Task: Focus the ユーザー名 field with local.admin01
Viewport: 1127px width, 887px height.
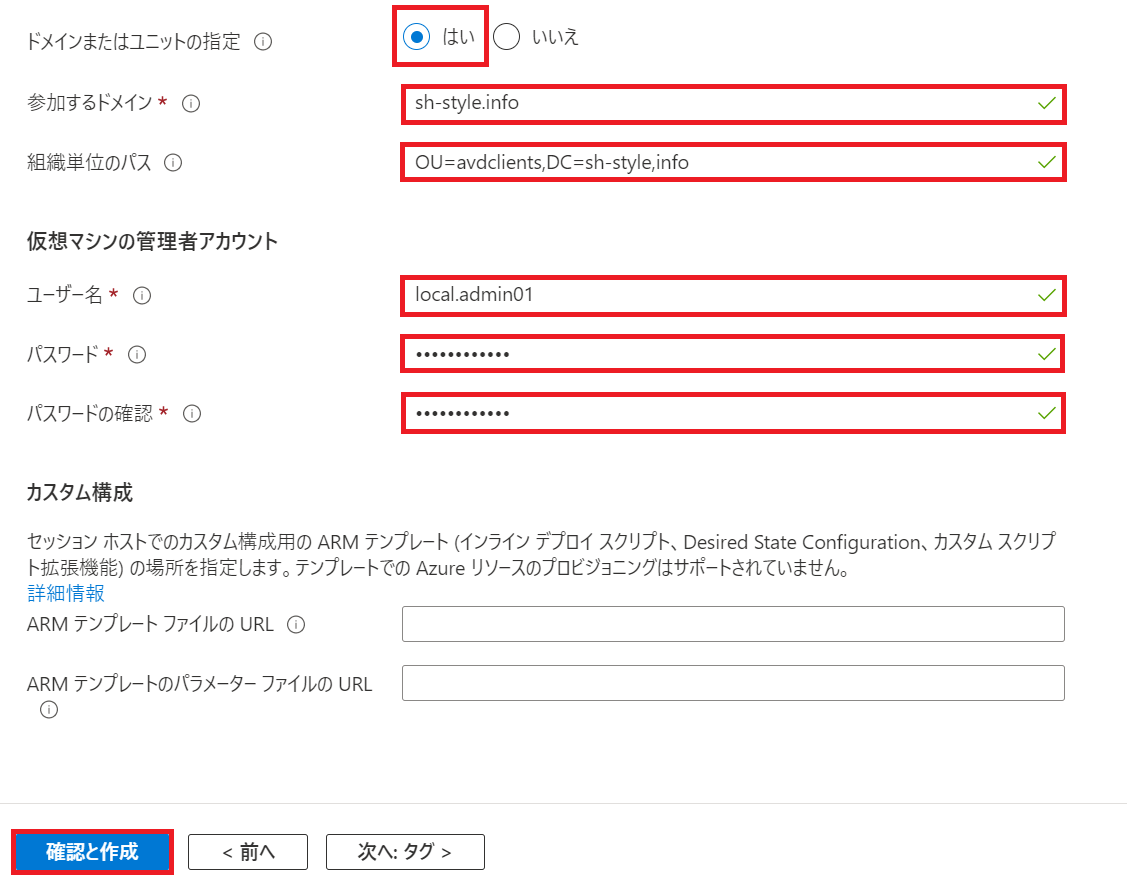Action: point(733,295)
